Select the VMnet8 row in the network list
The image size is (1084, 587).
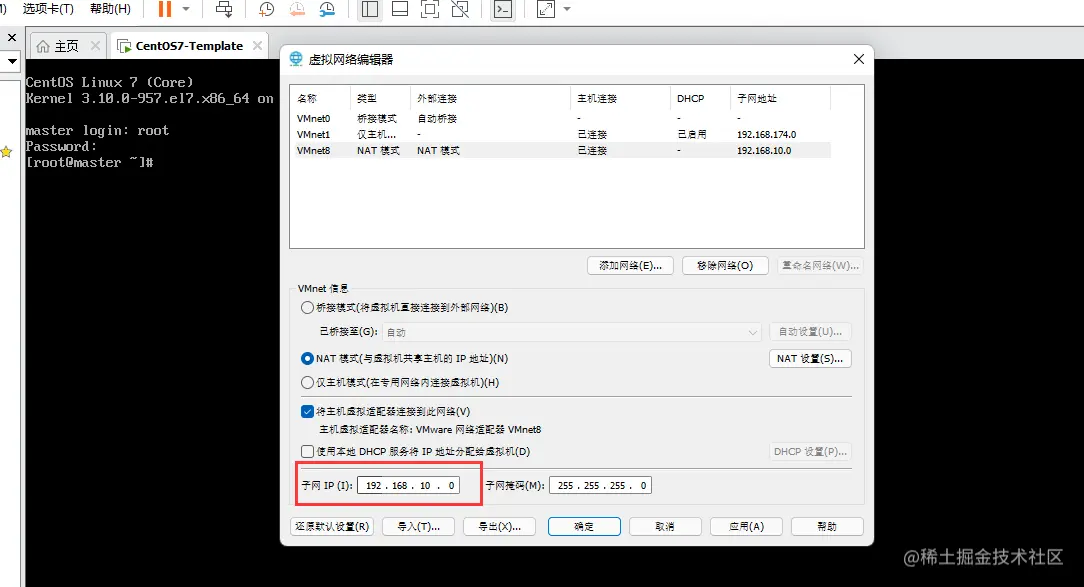563,150
